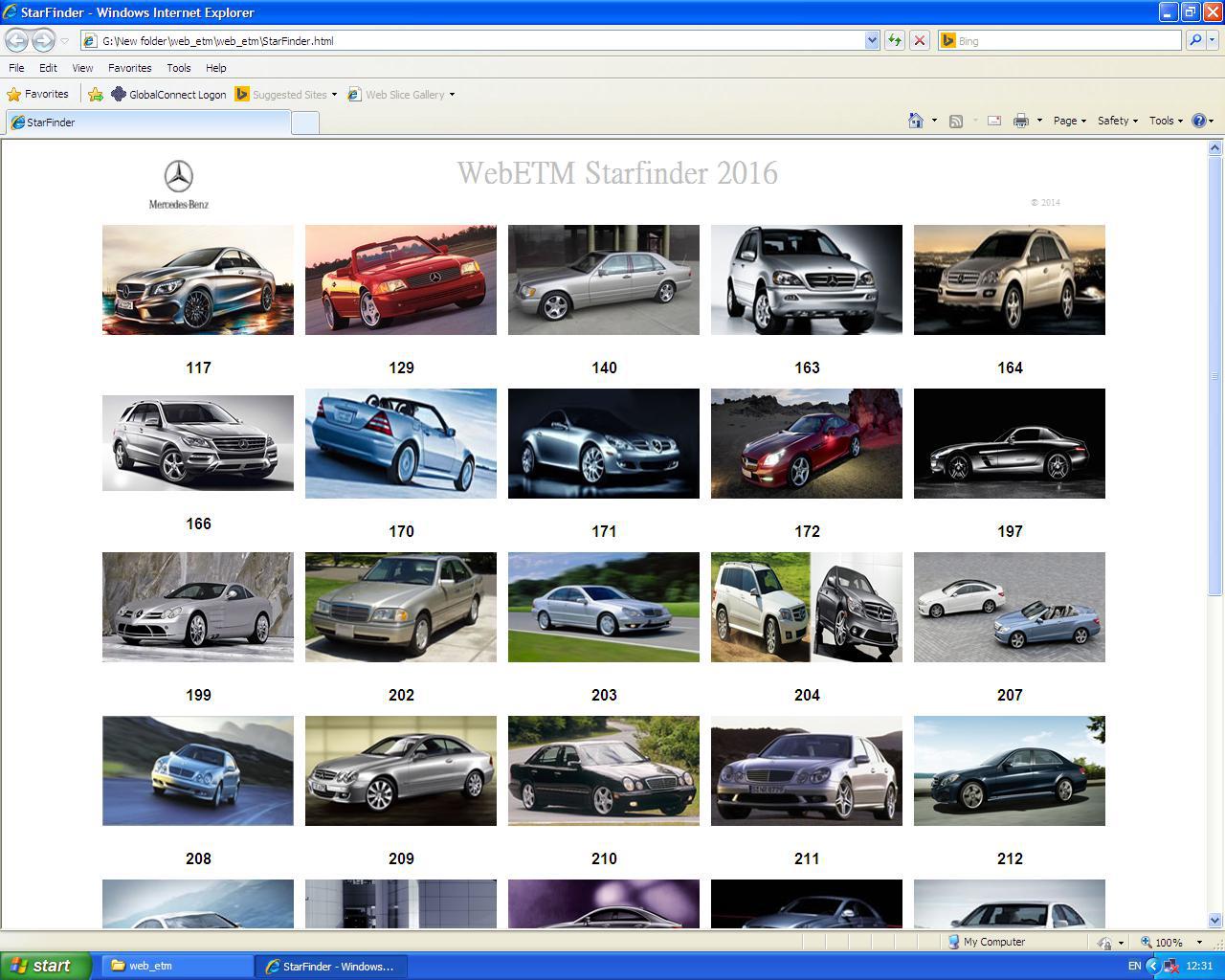Click the Read Mail envelope icon
The width and height of the screenshot is (1225, 980).
click(994, 121)
